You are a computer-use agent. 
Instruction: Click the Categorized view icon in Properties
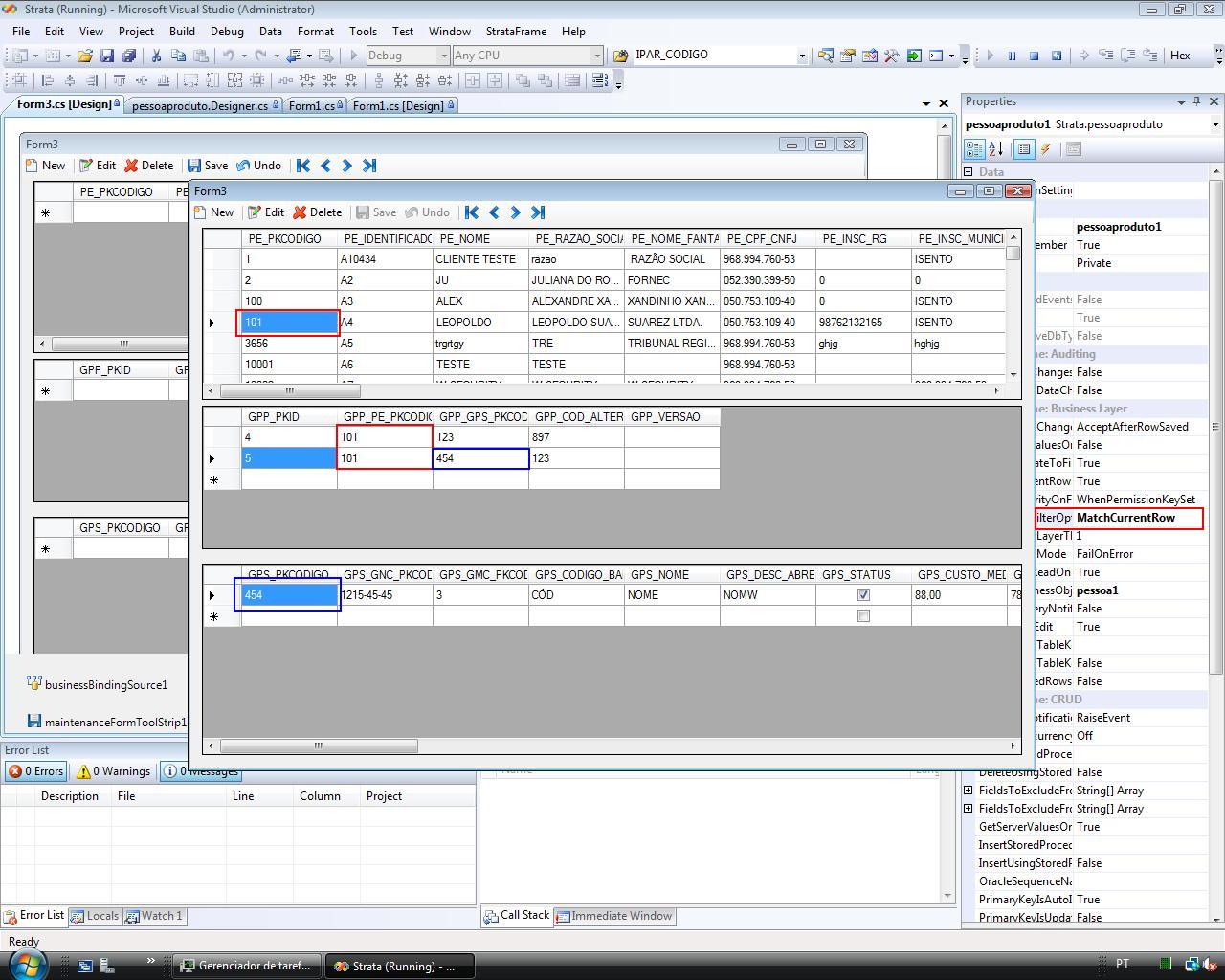pyautogui.click(x=974, y=149)
